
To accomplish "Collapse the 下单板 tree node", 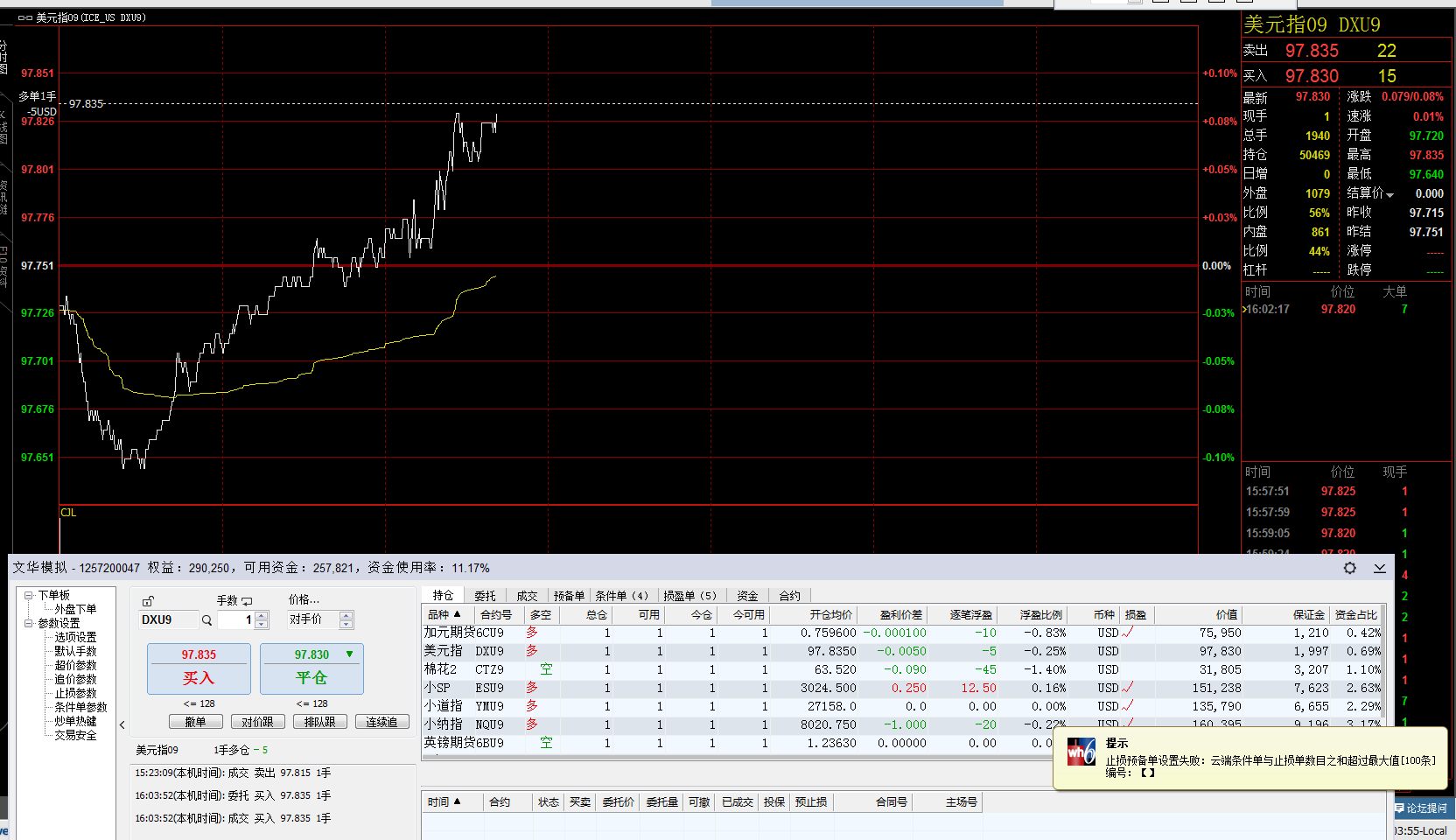I will coord(29,595).
